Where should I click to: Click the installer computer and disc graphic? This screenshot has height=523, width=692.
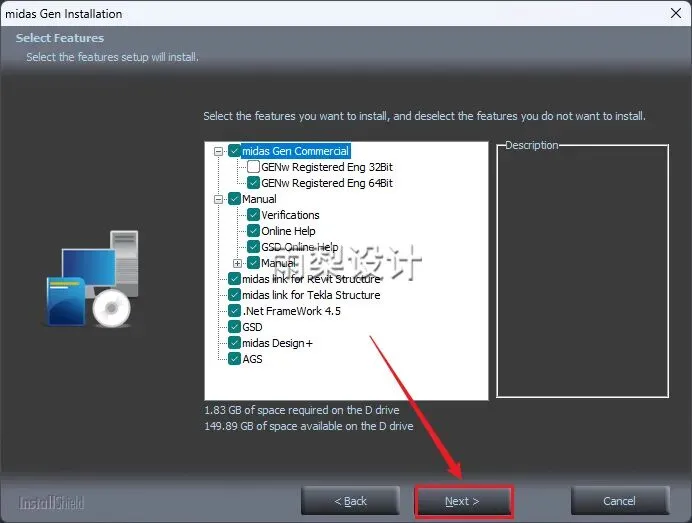[x=93, y=279]
